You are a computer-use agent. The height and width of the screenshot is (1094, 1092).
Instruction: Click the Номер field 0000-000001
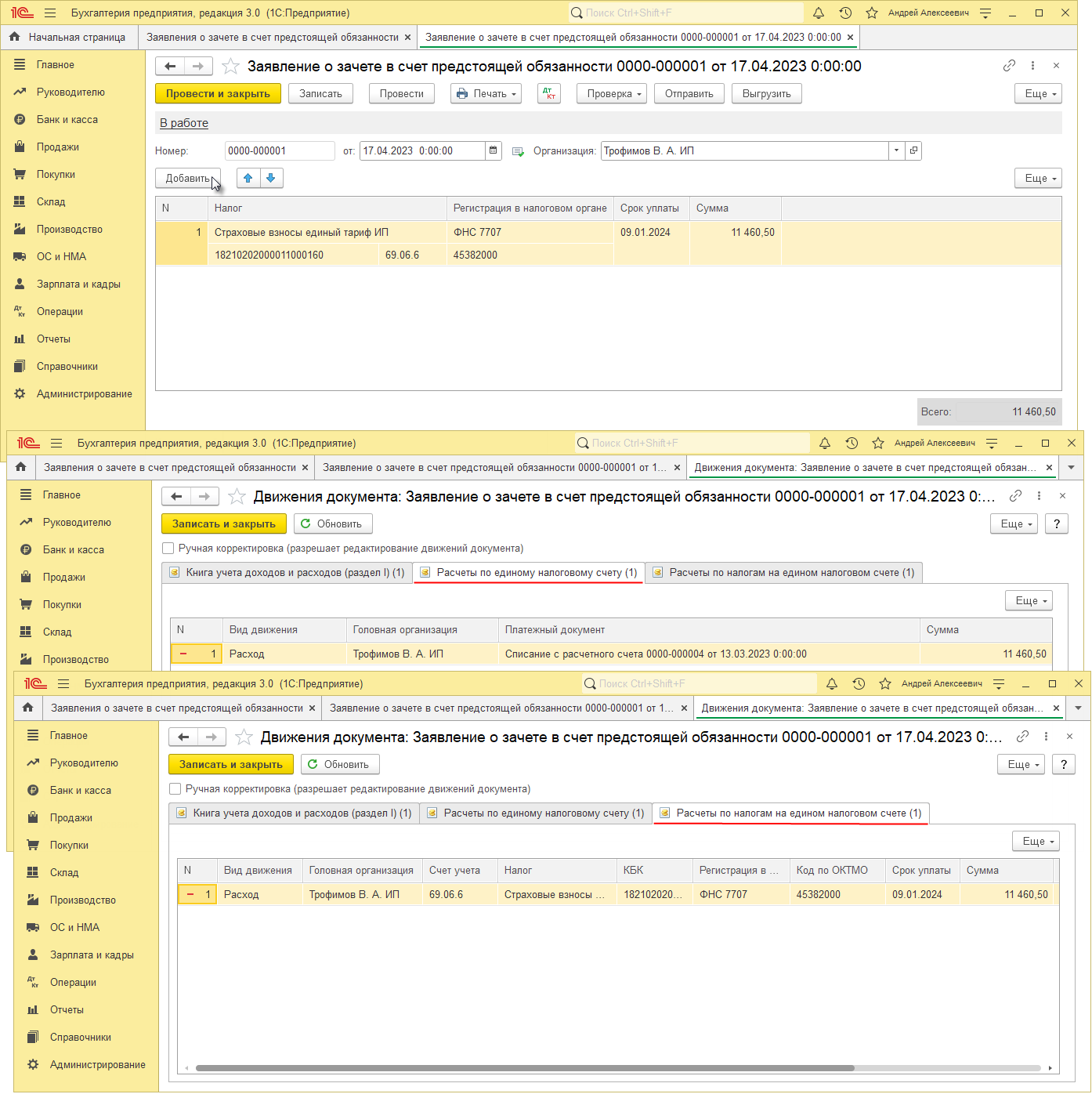(x=280, y=151)
